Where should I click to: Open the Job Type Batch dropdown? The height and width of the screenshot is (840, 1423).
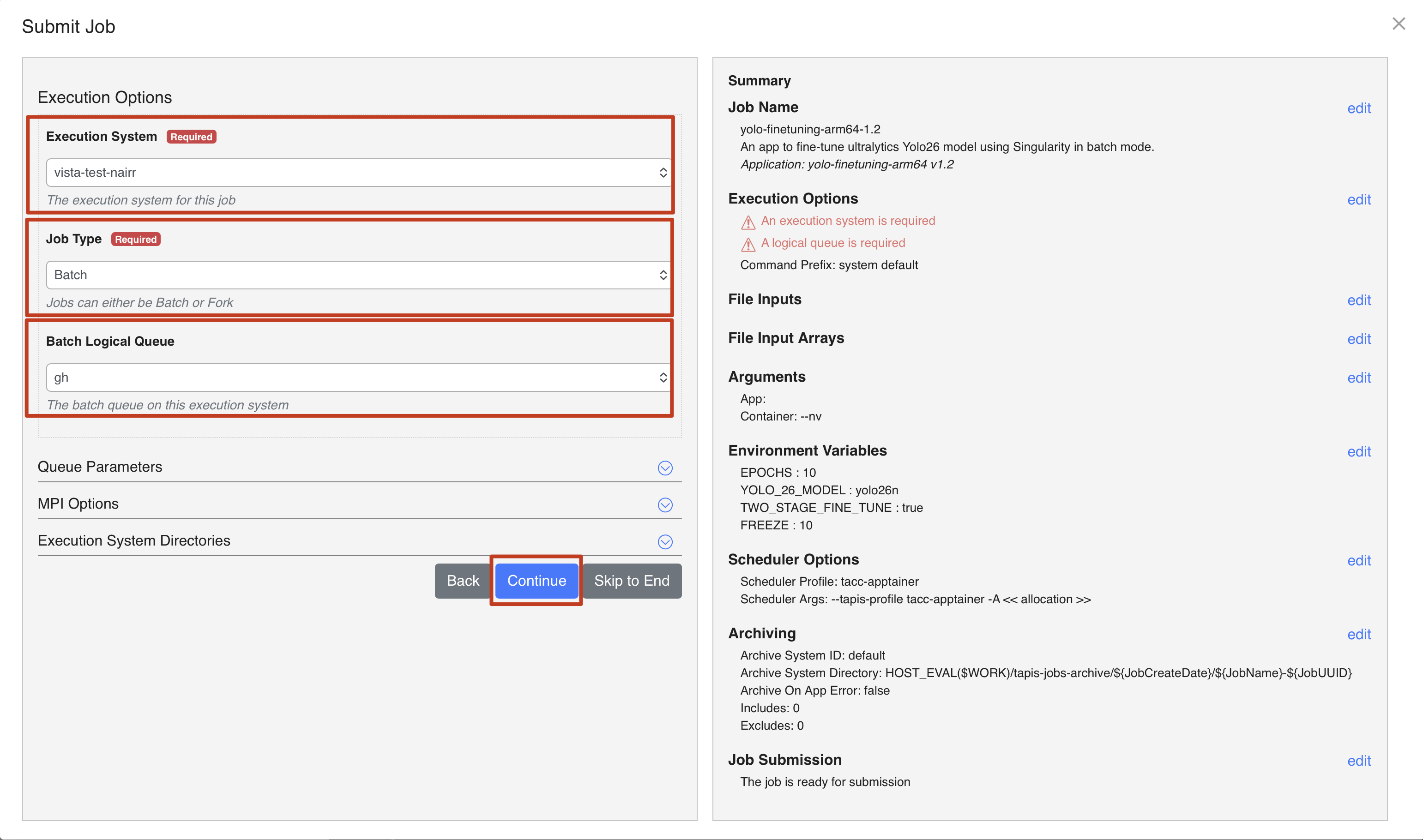pos(358,275)
